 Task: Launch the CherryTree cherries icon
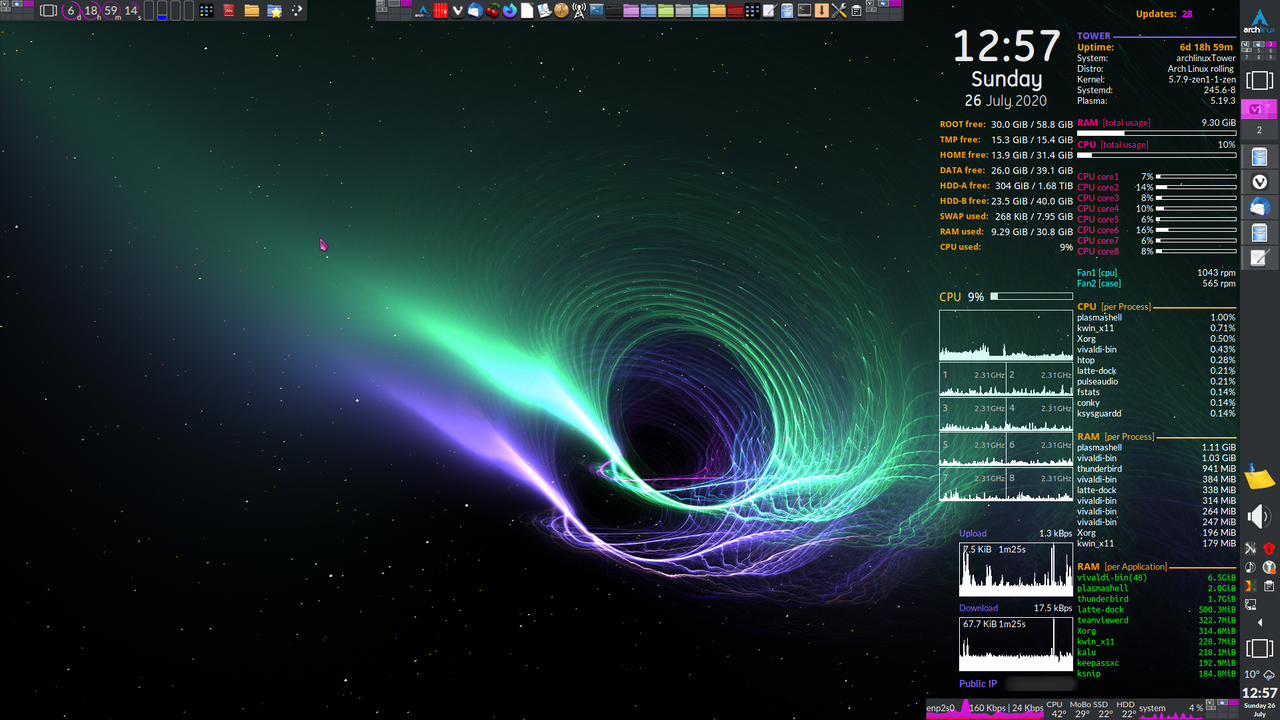pyautogui.click(x=493, y=11)
